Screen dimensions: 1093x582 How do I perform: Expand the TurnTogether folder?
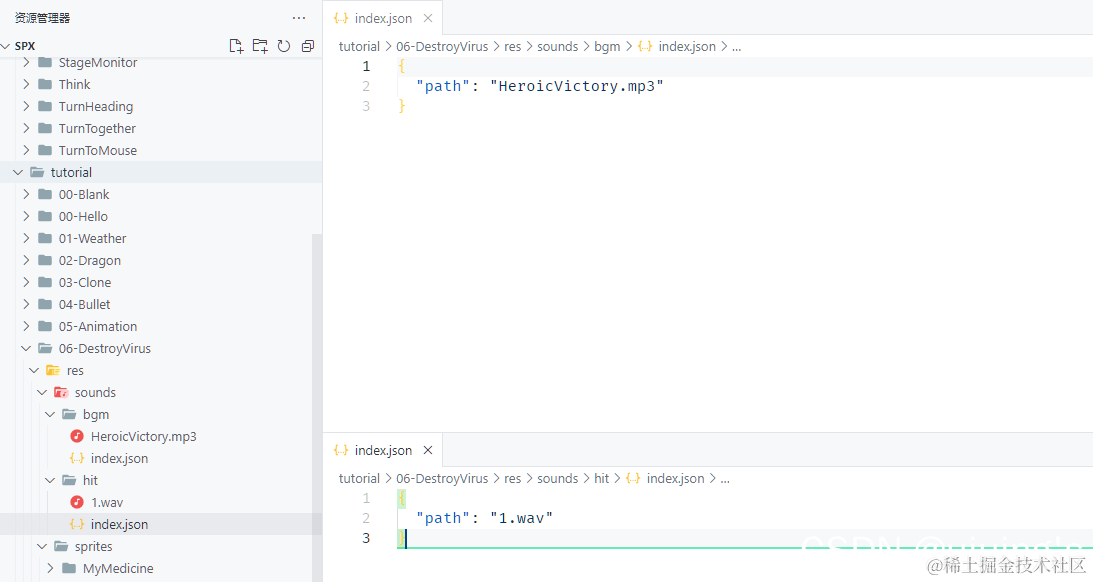(26, 128)
